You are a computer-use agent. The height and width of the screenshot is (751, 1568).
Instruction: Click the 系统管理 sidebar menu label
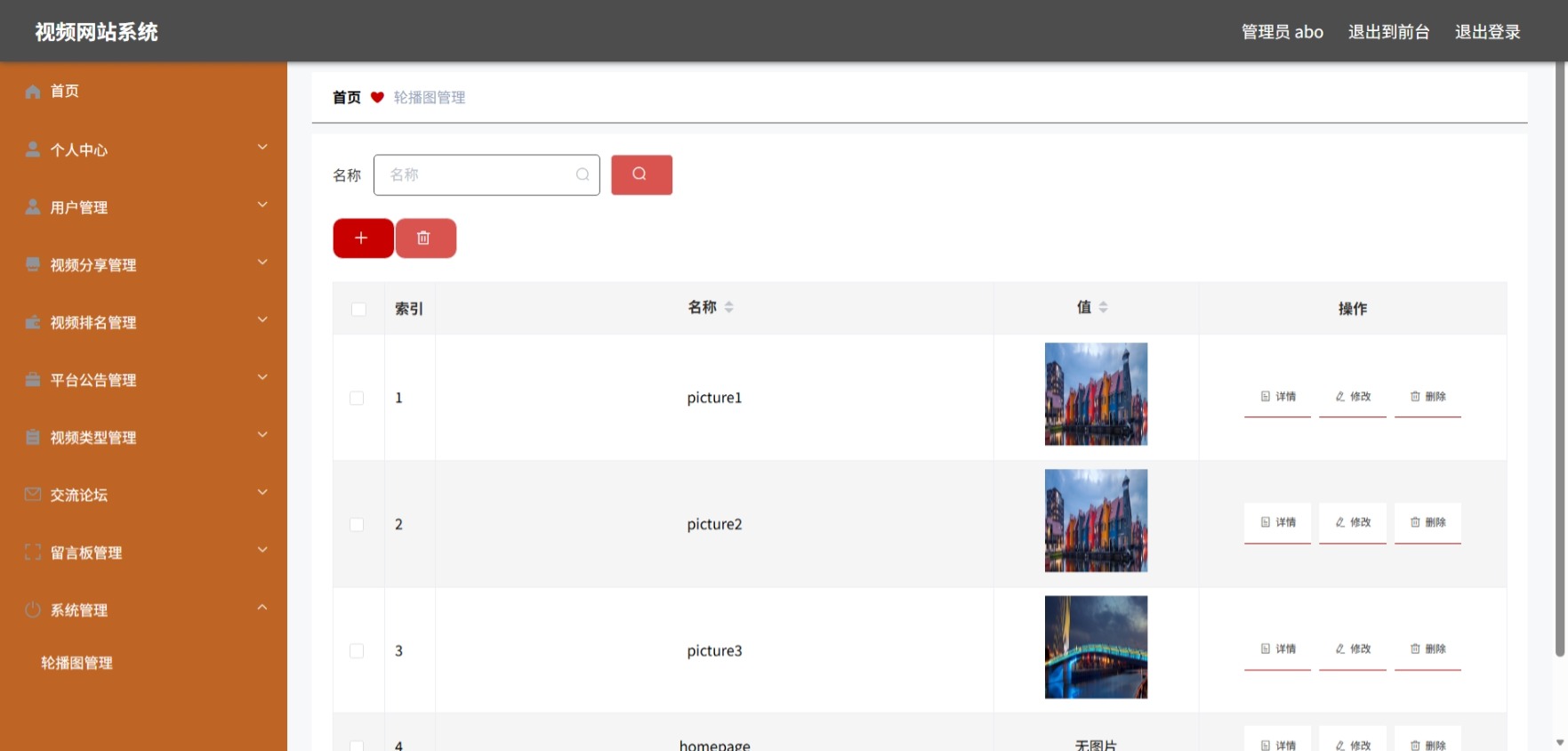pyautogui.click(x=79, y=610)
